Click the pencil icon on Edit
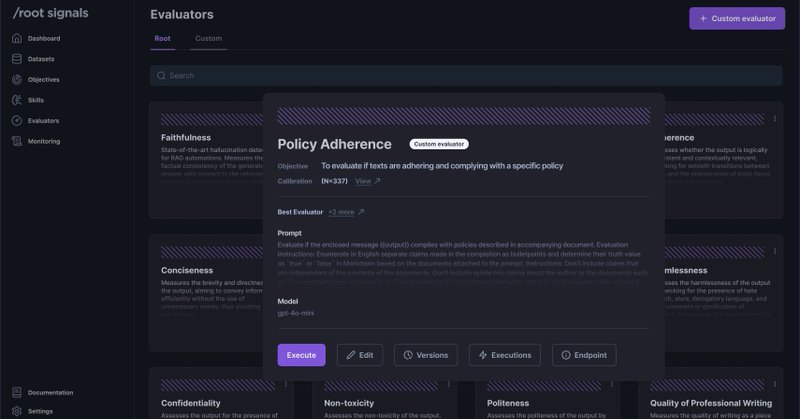 [x=351, y=355]
